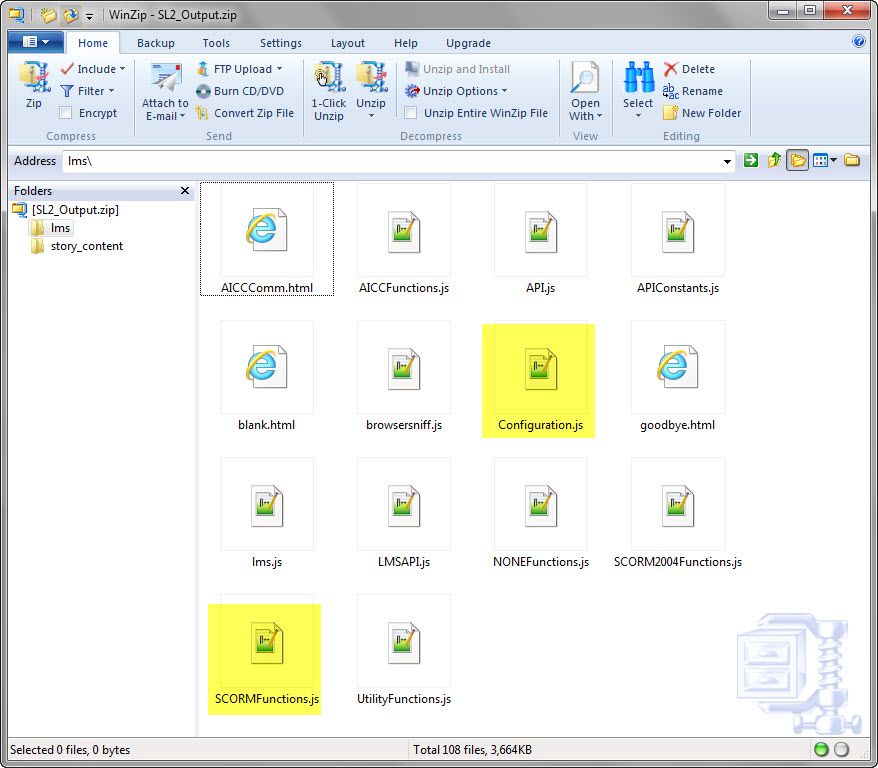Viewport: 878px width, 768px height.
Task: Open the WinZip application menu button
Action: click(35, 42)
